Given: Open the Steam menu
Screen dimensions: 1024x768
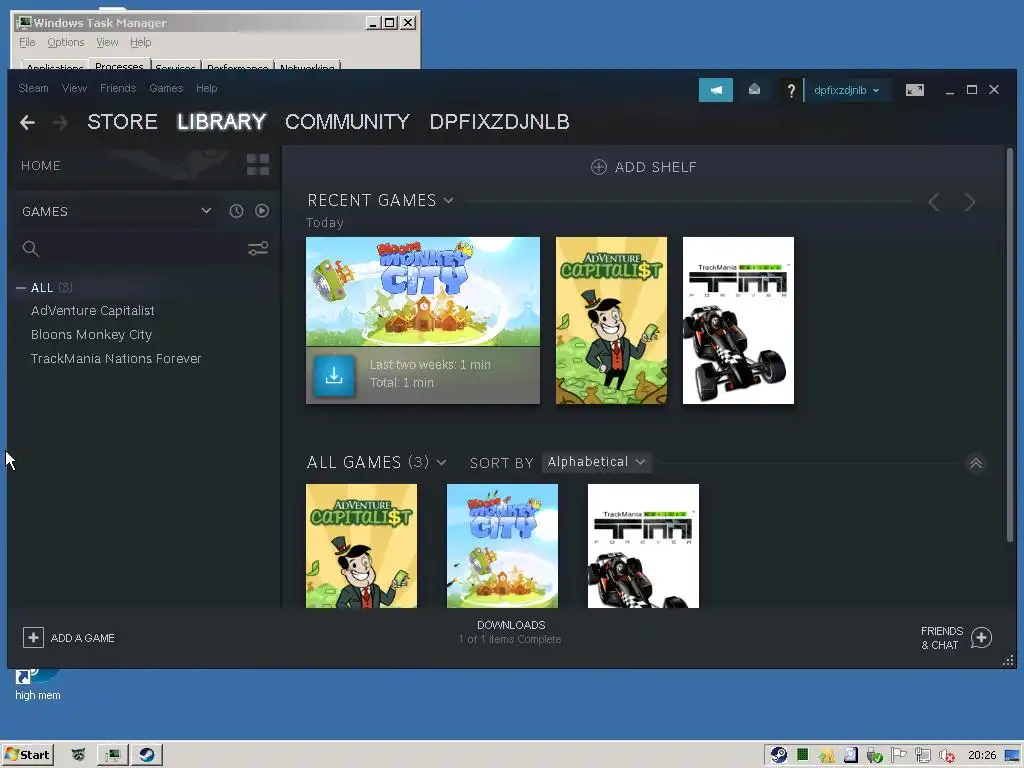Looking at the screenshot, I should point(33,88).
